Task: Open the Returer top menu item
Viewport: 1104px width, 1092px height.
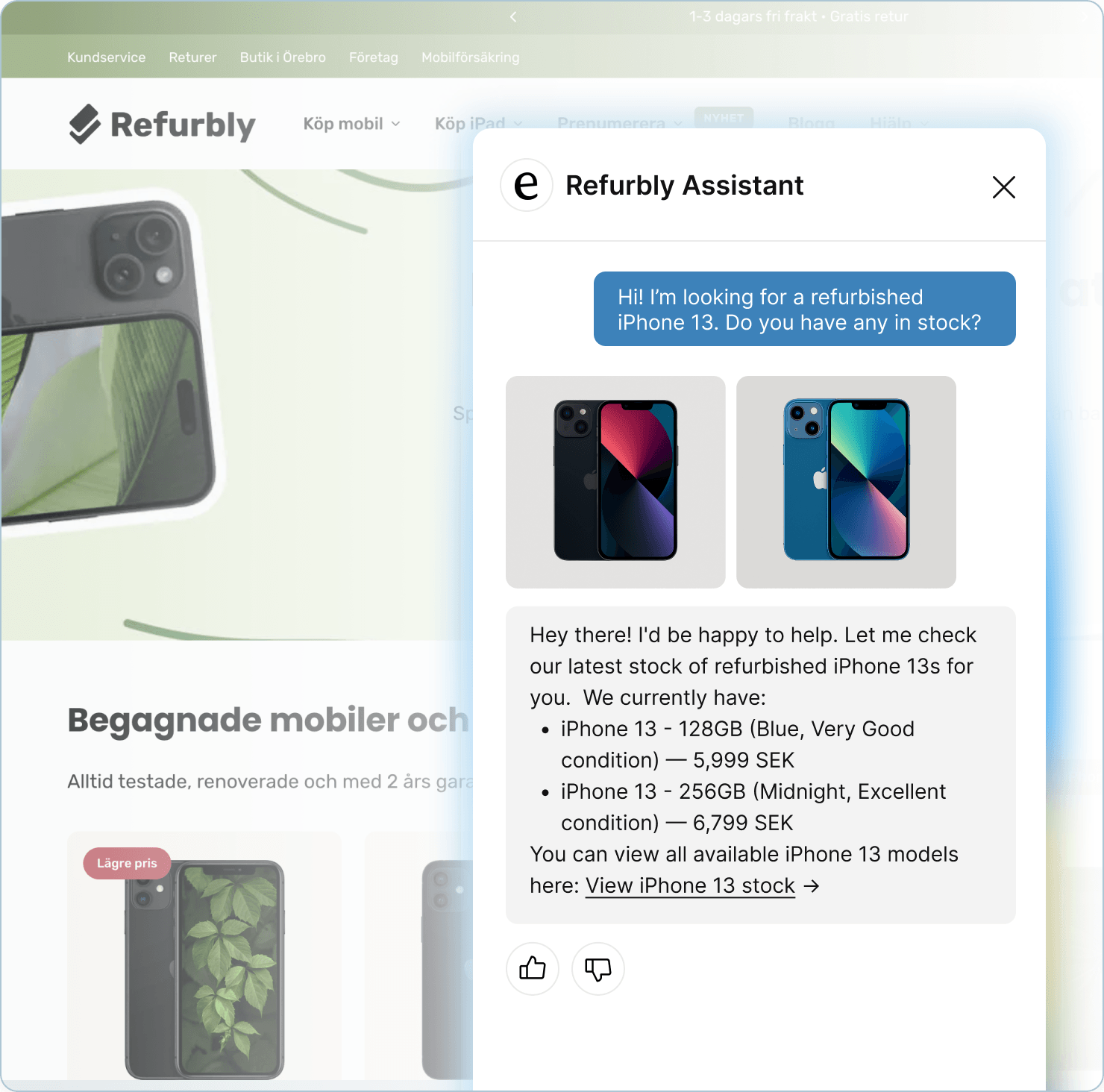Action: tap(192, 57)
